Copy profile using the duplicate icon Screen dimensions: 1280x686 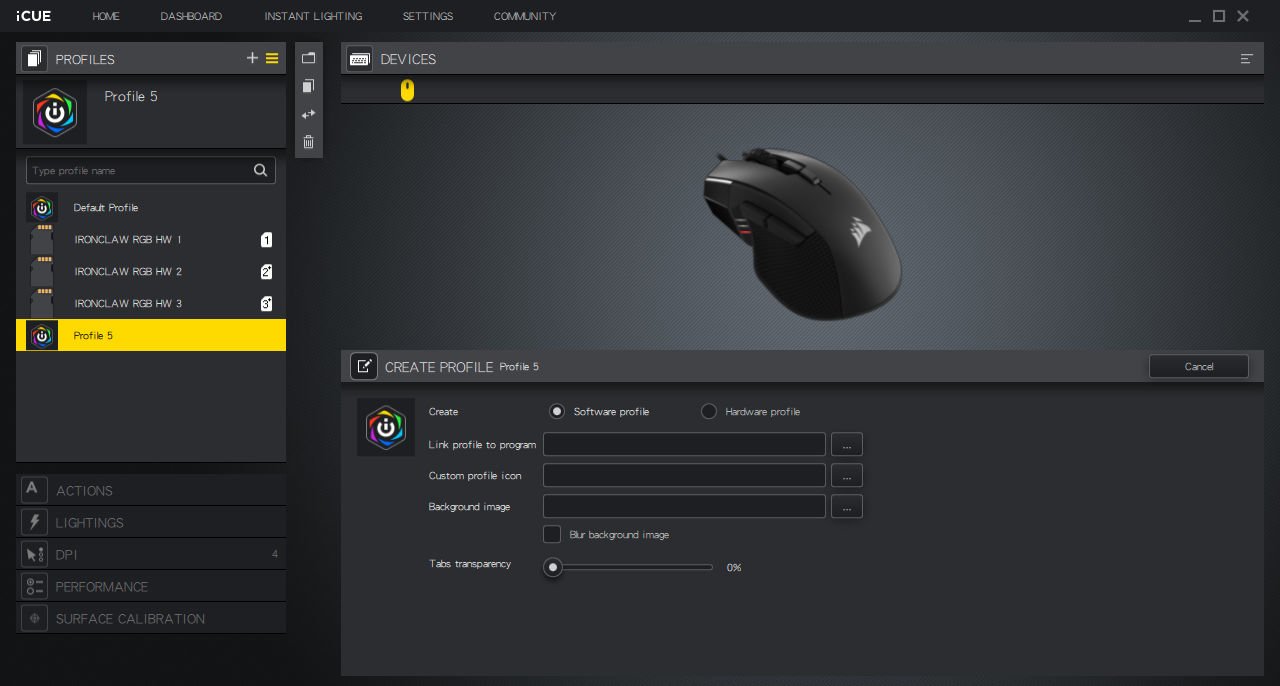(x=308, y=86)
